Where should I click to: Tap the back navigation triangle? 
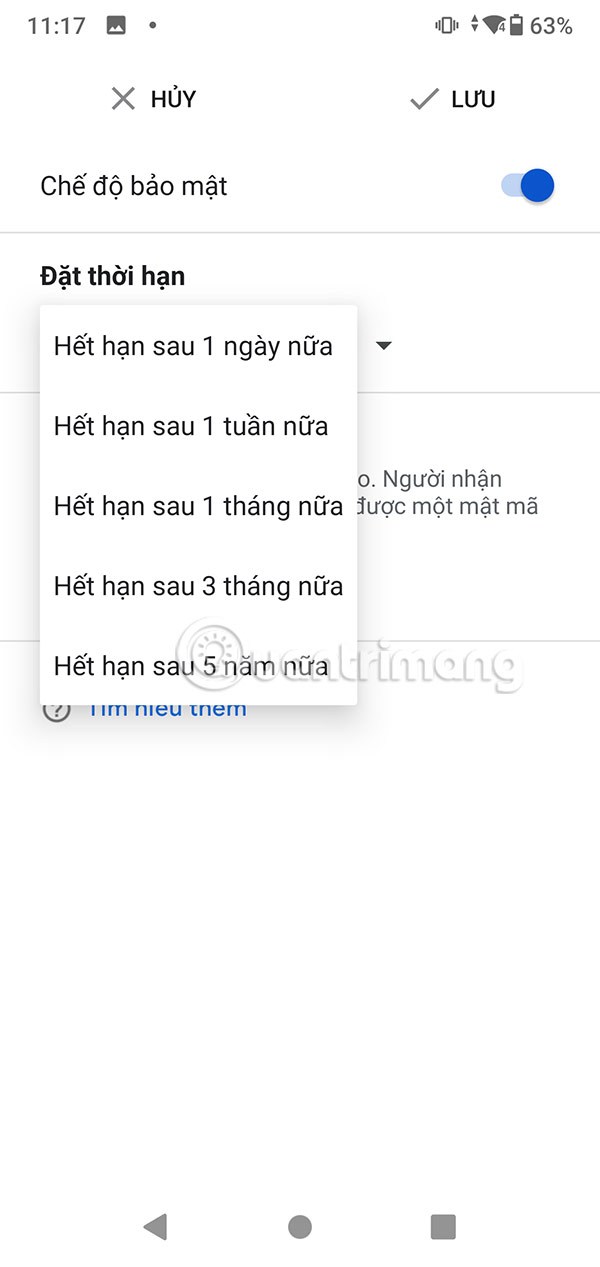click(155, 1225)
